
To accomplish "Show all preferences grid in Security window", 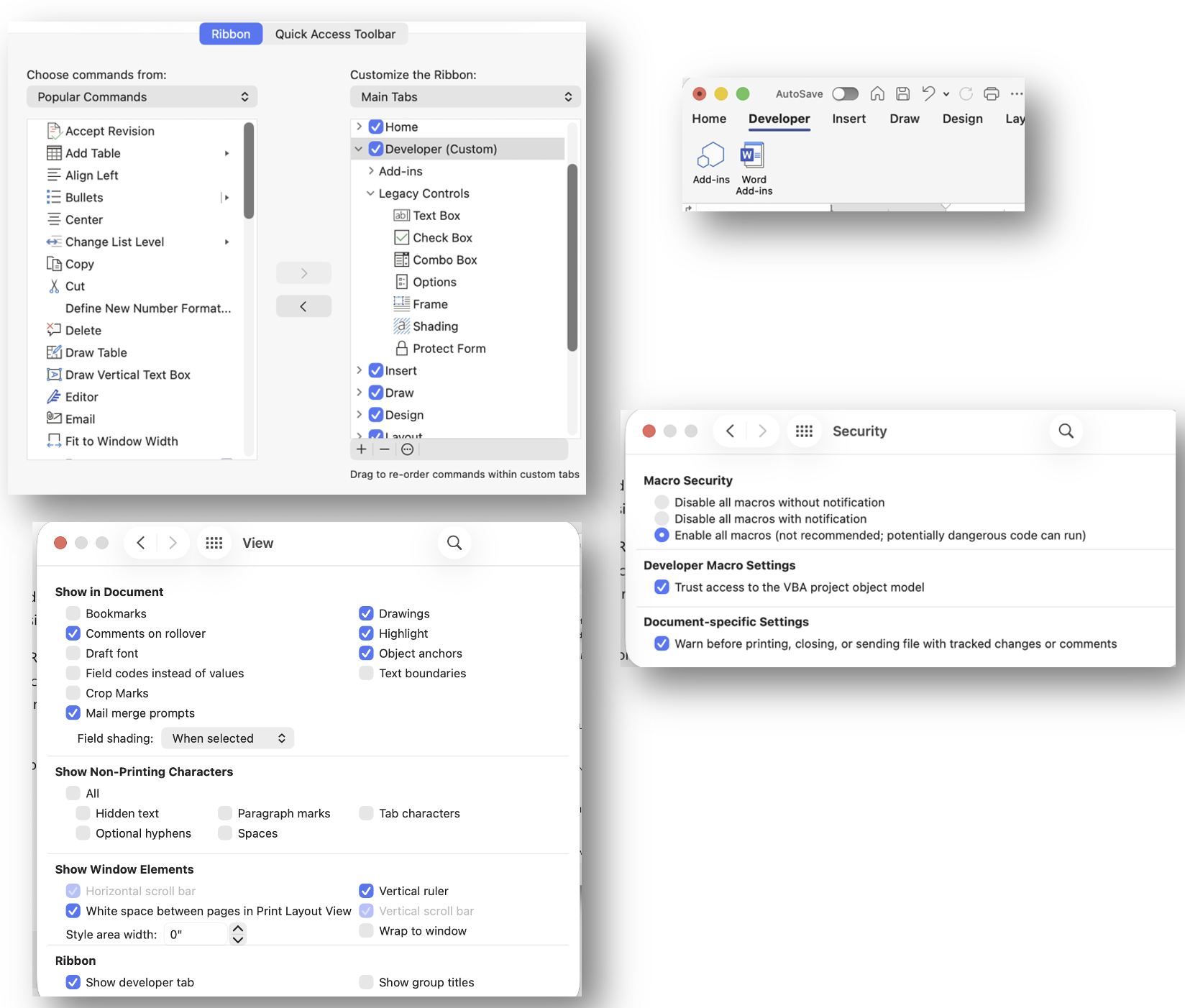I will click(x=805, y=431).
